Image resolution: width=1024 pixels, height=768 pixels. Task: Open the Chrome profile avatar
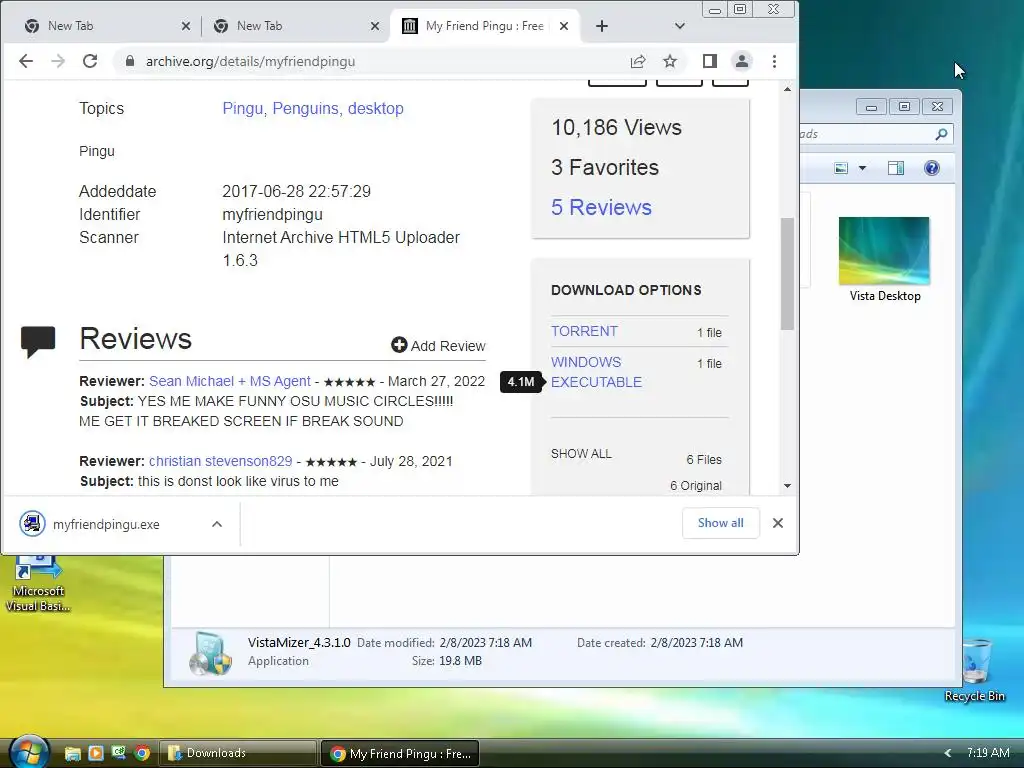(x=742, y=61)
